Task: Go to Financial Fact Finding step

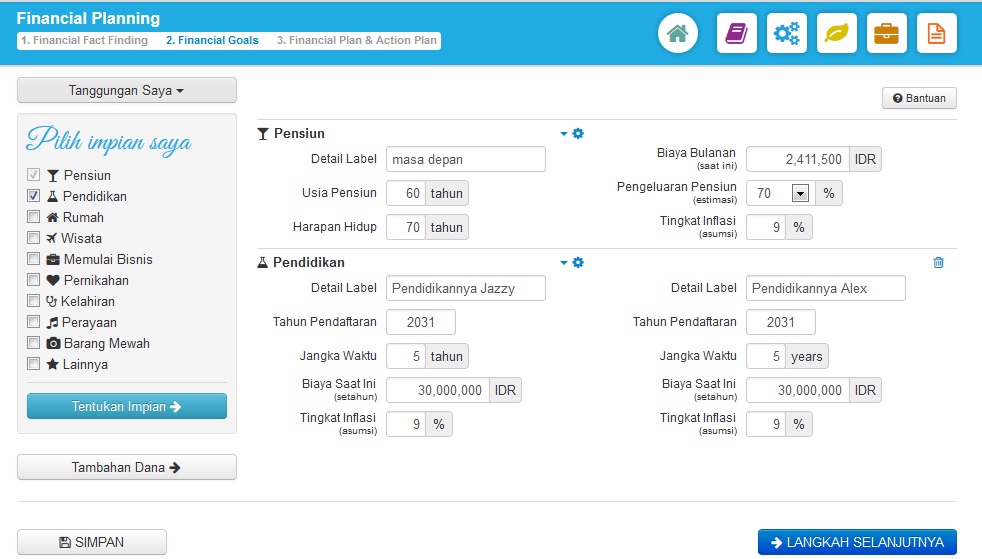Action: [84, 41]
